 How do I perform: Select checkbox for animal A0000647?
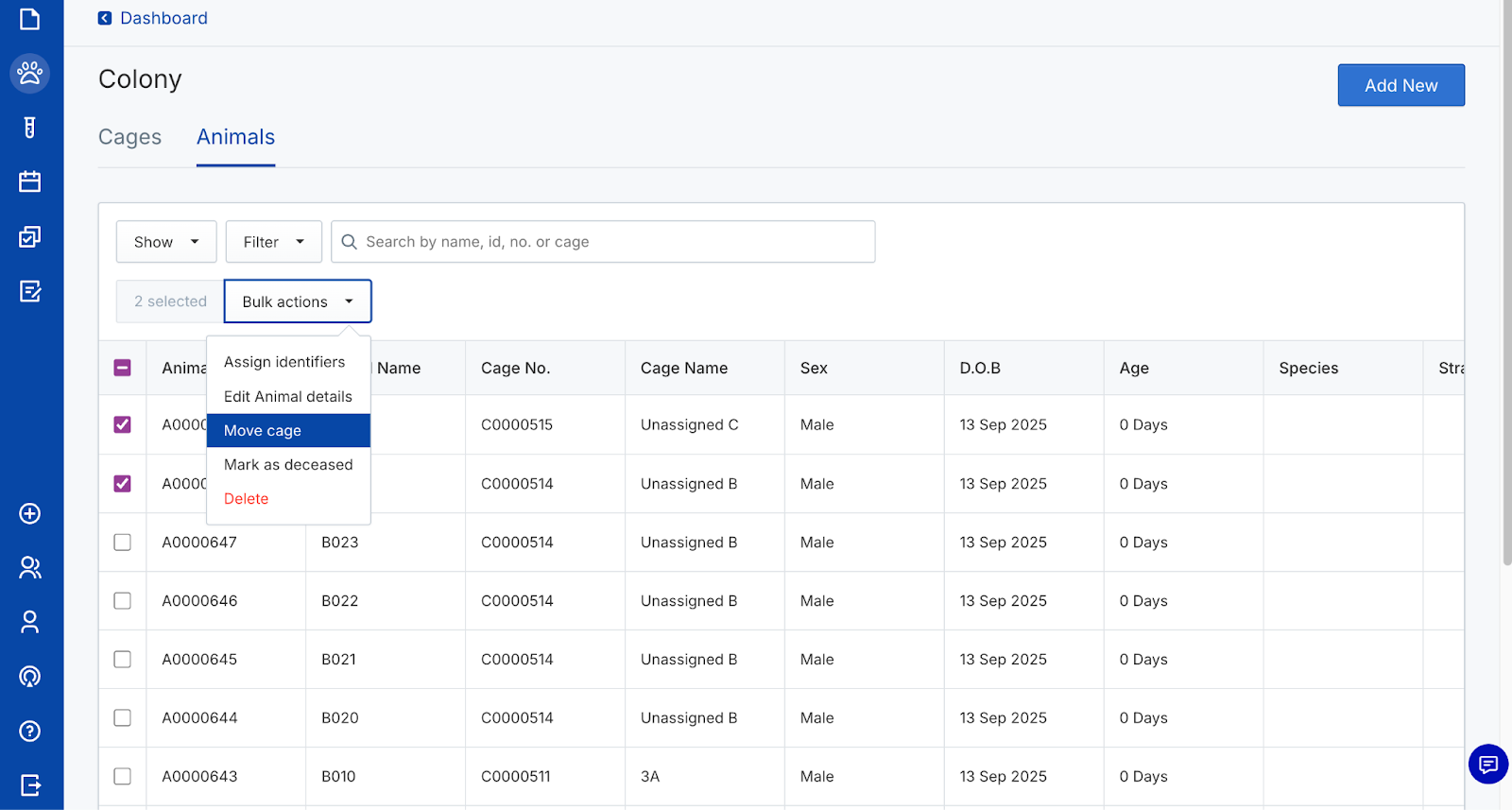[x=123, y=543]
